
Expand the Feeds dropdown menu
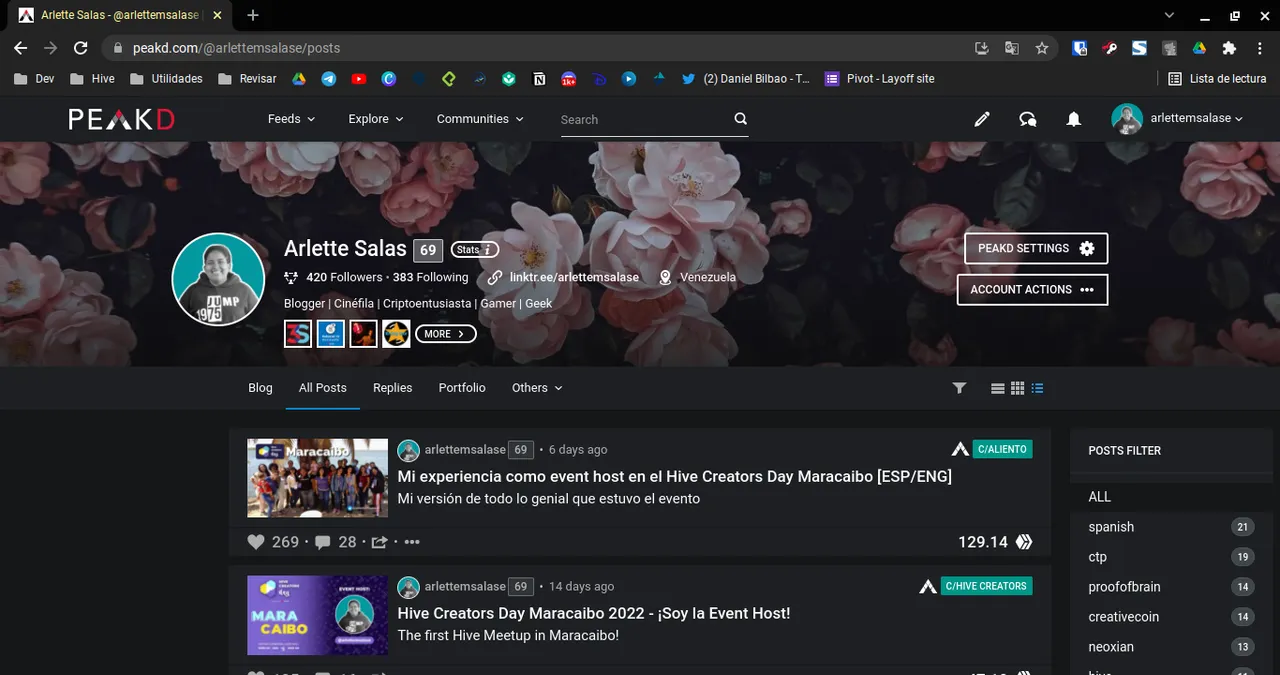(x=291, y=119)
